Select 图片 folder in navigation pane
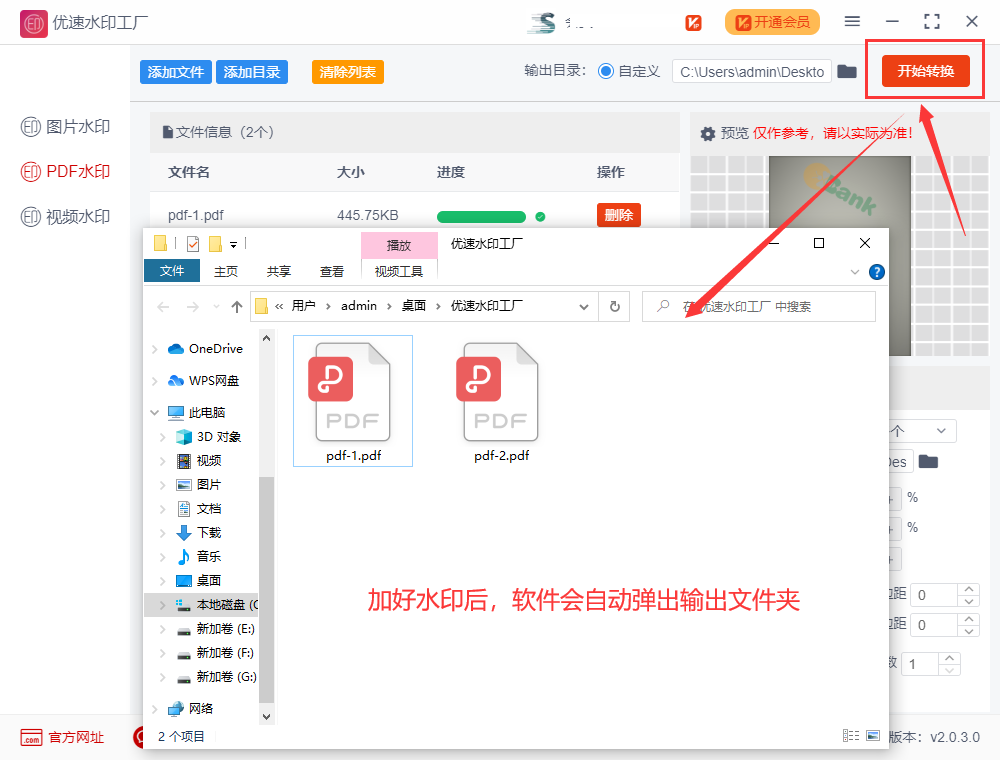 pos(198,485)
